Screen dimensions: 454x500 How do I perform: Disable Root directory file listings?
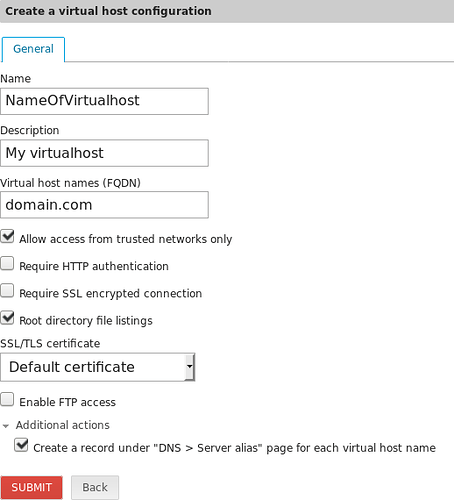(7, 318)
